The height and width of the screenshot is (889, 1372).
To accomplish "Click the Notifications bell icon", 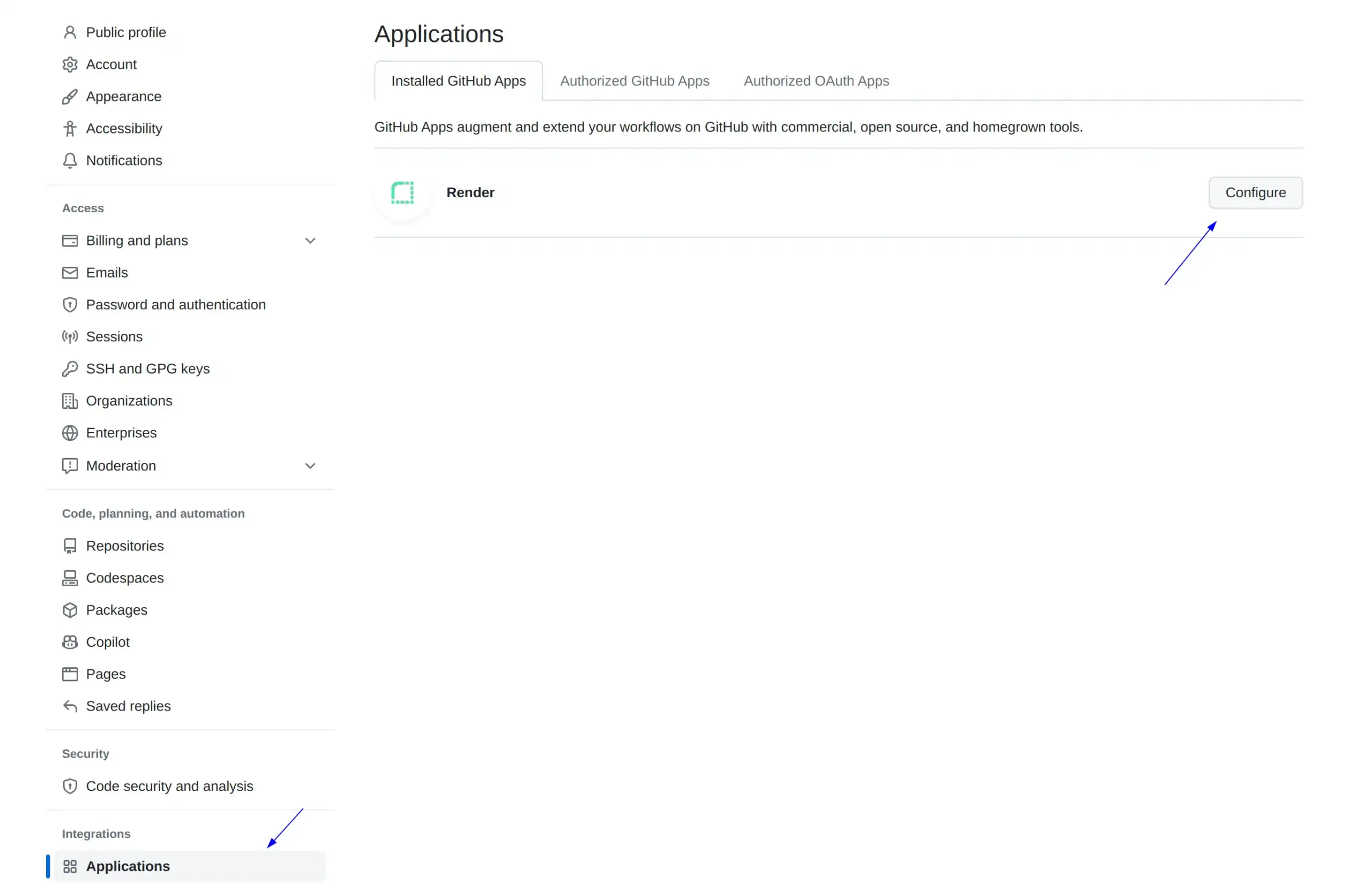I will 70,160.
